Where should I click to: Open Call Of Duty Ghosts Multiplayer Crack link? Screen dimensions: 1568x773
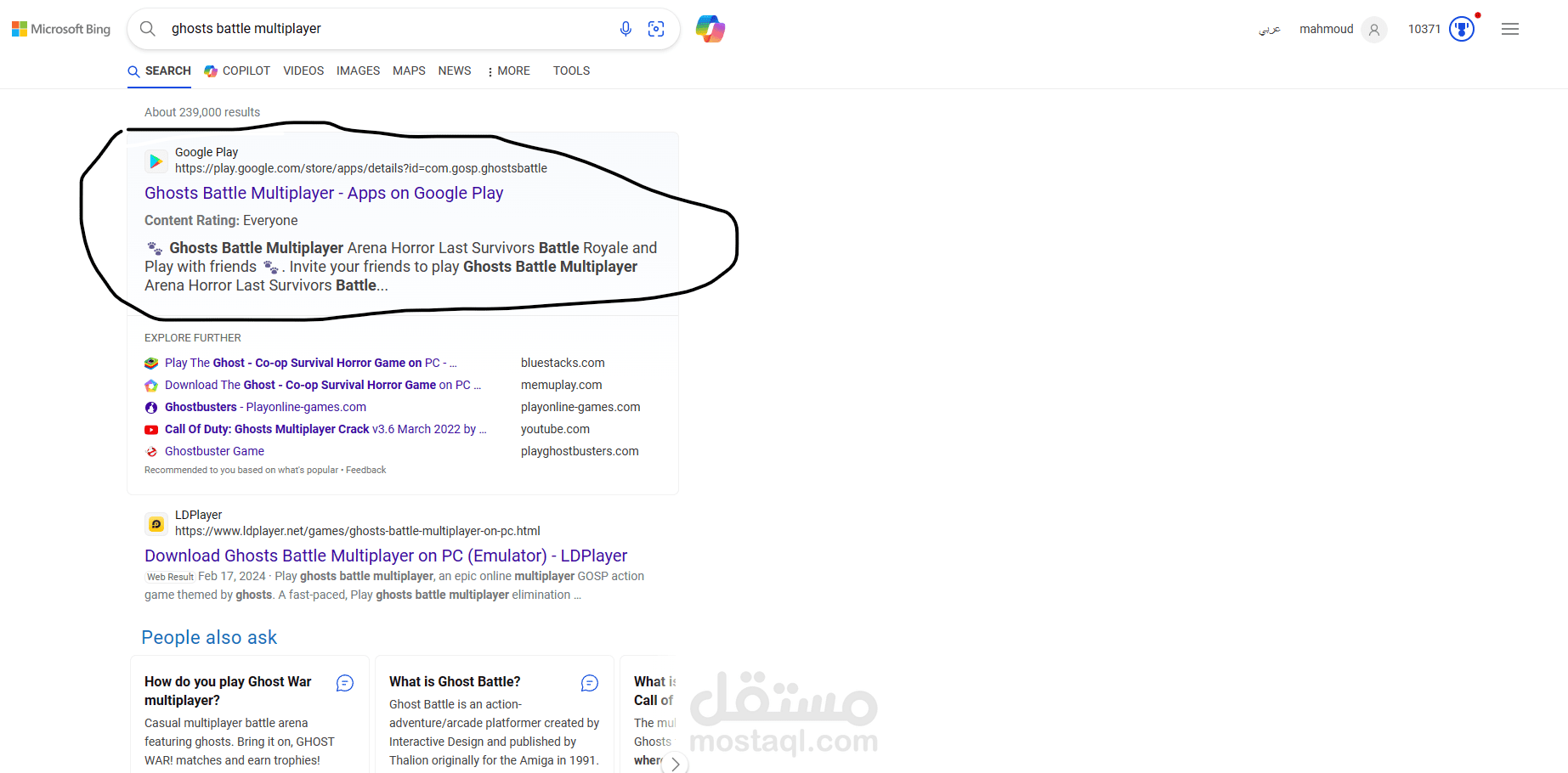(325, 429)
